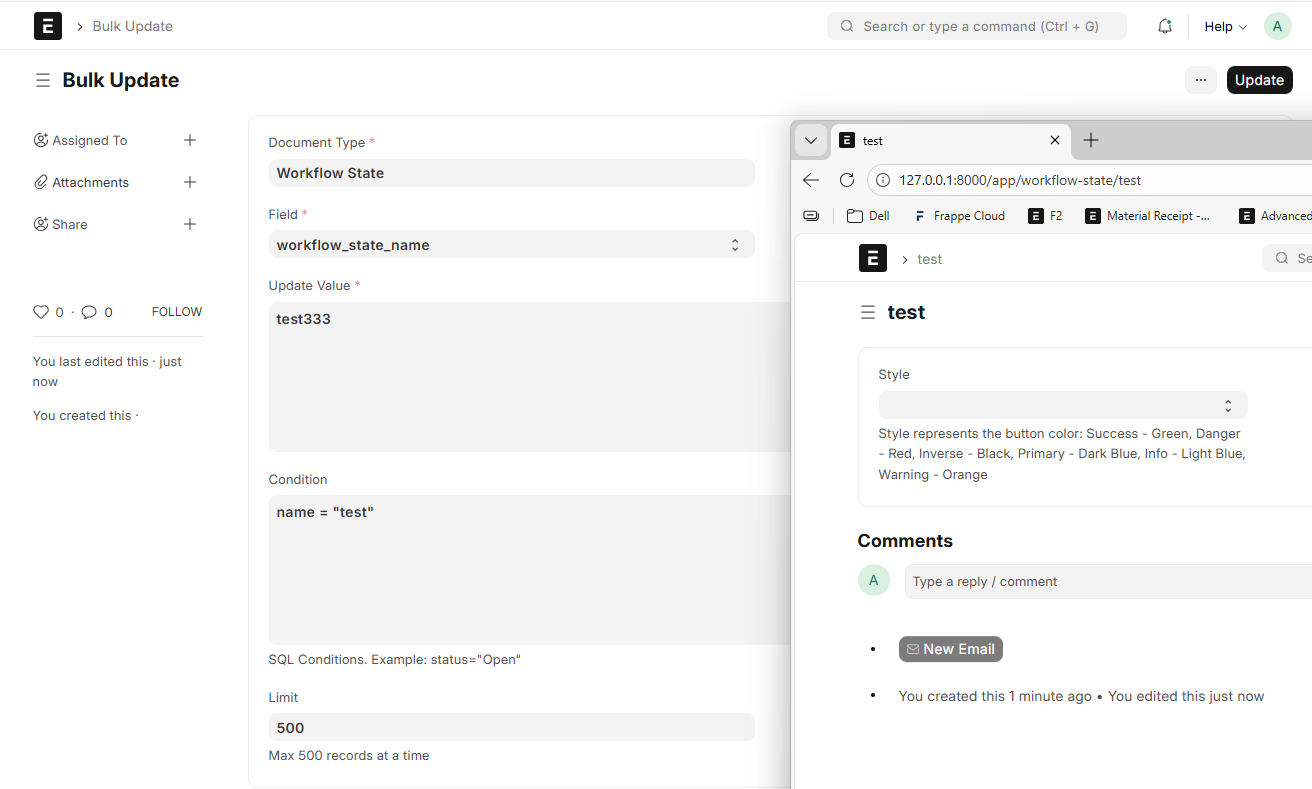The image size is (1312, 789).
Task: Add attachment using Attachments plus icon
Action: click(x=190, y=182)
